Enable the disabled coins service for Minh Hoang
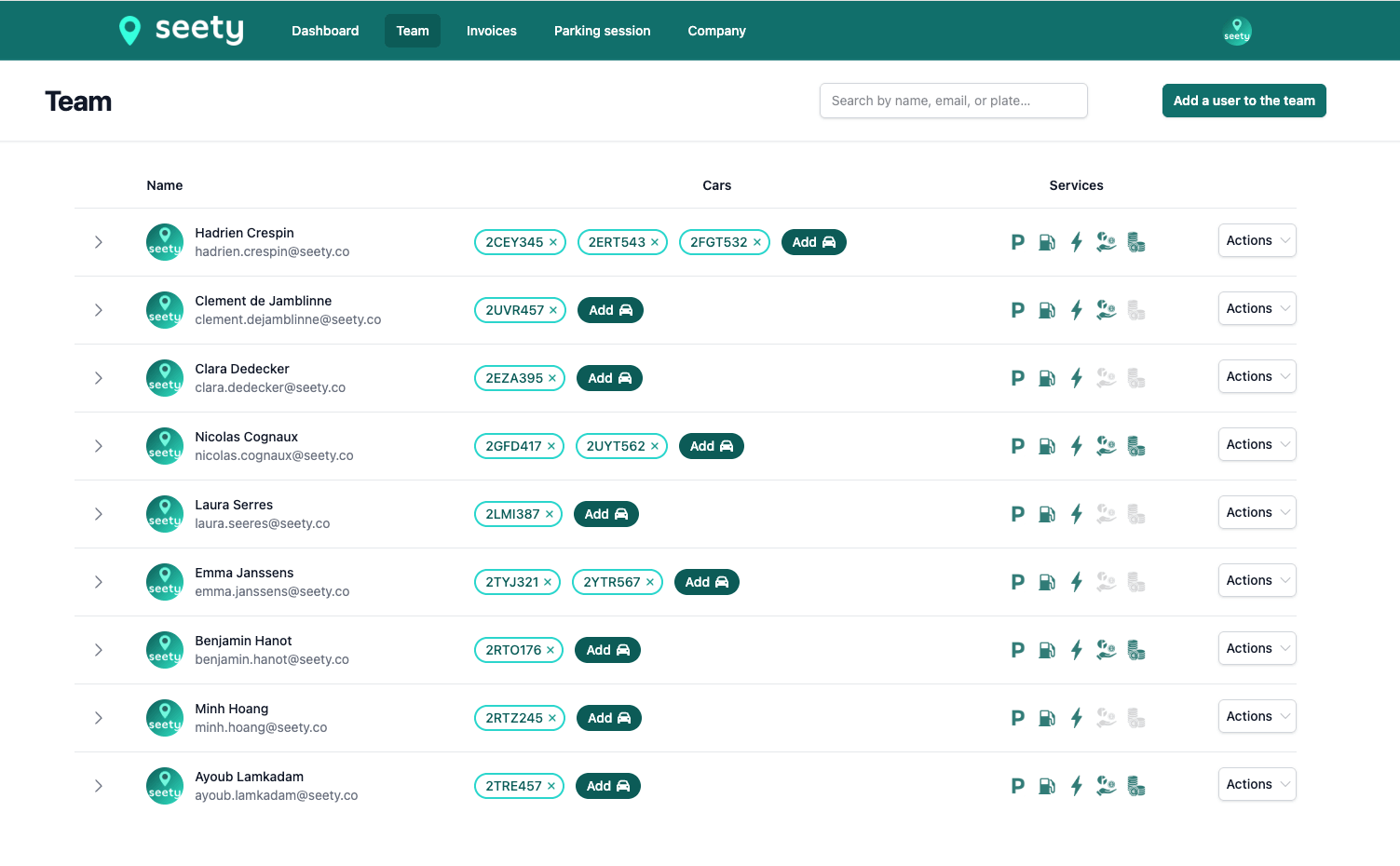 pyautogui.click(x=1135, y=717)
